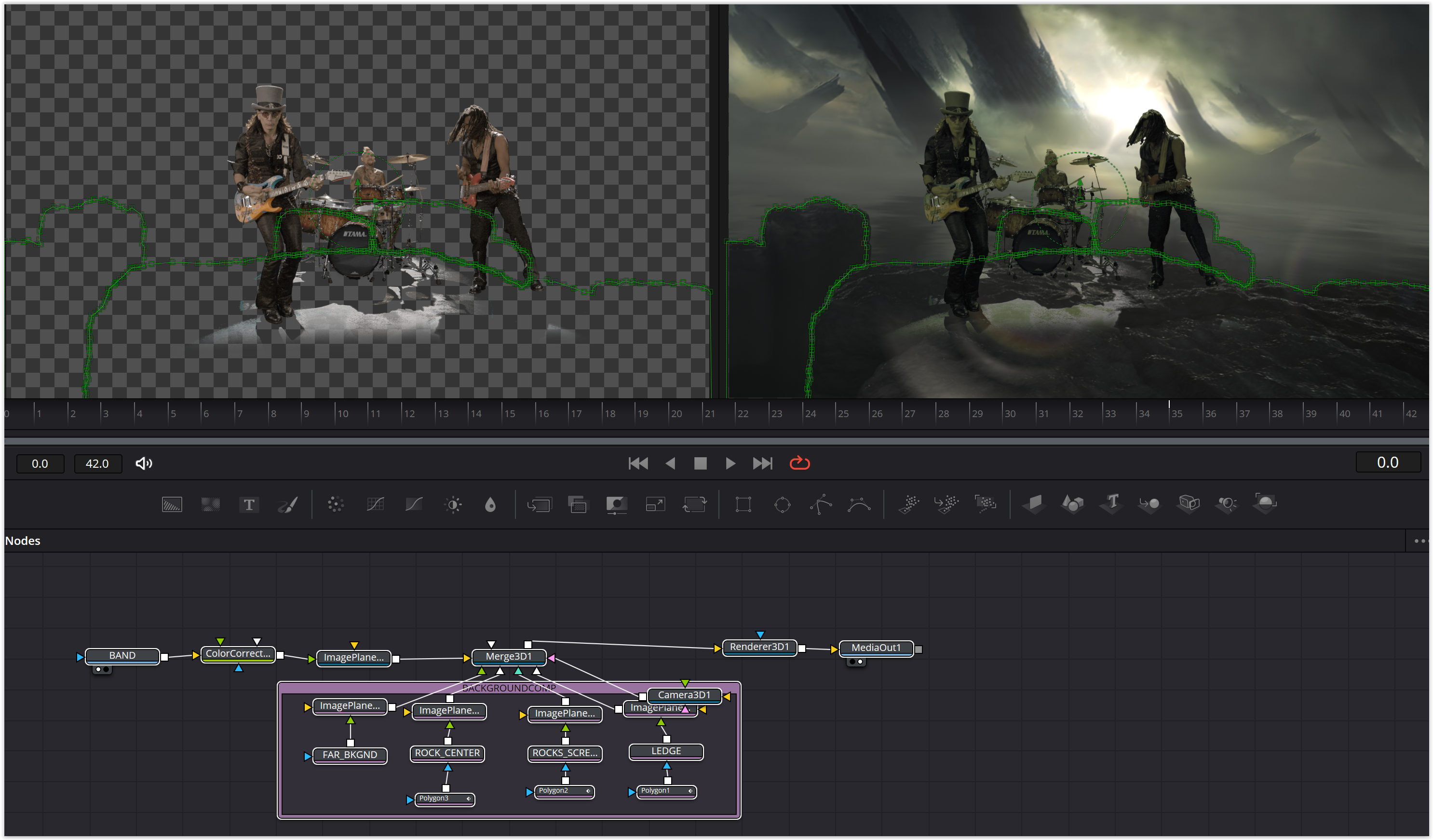Add a Color Corrector node from toolbar
The image size is (1433, 840).
336,504
